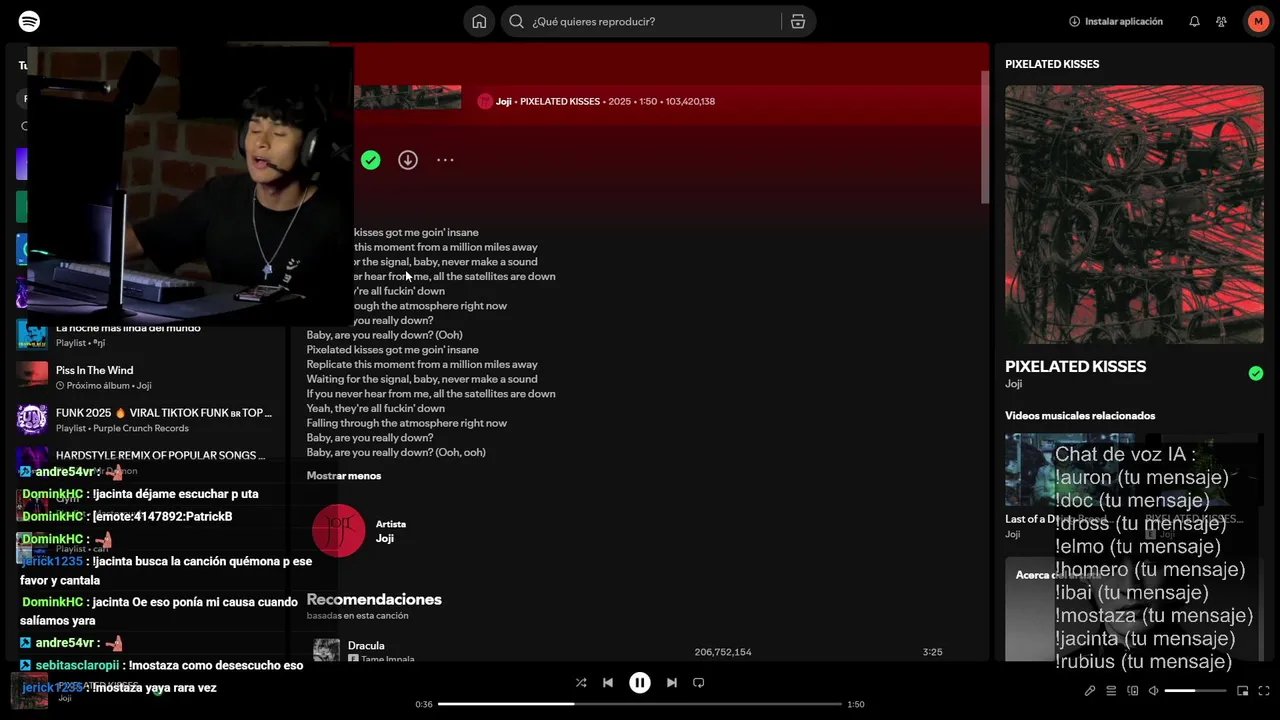Image resolution: width=1280 pixels, height=720 pixels.
Task: Open notifications bell
Action: [1194, 21]
